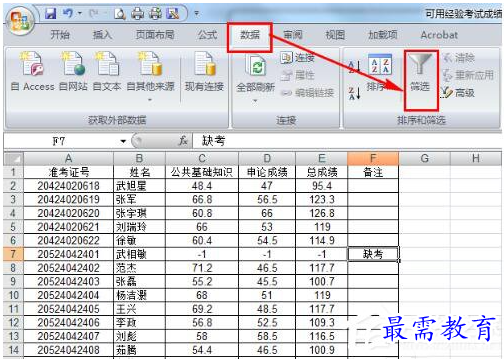Click cell 20424020618
The image size is (504, 360).
[68, 186]
